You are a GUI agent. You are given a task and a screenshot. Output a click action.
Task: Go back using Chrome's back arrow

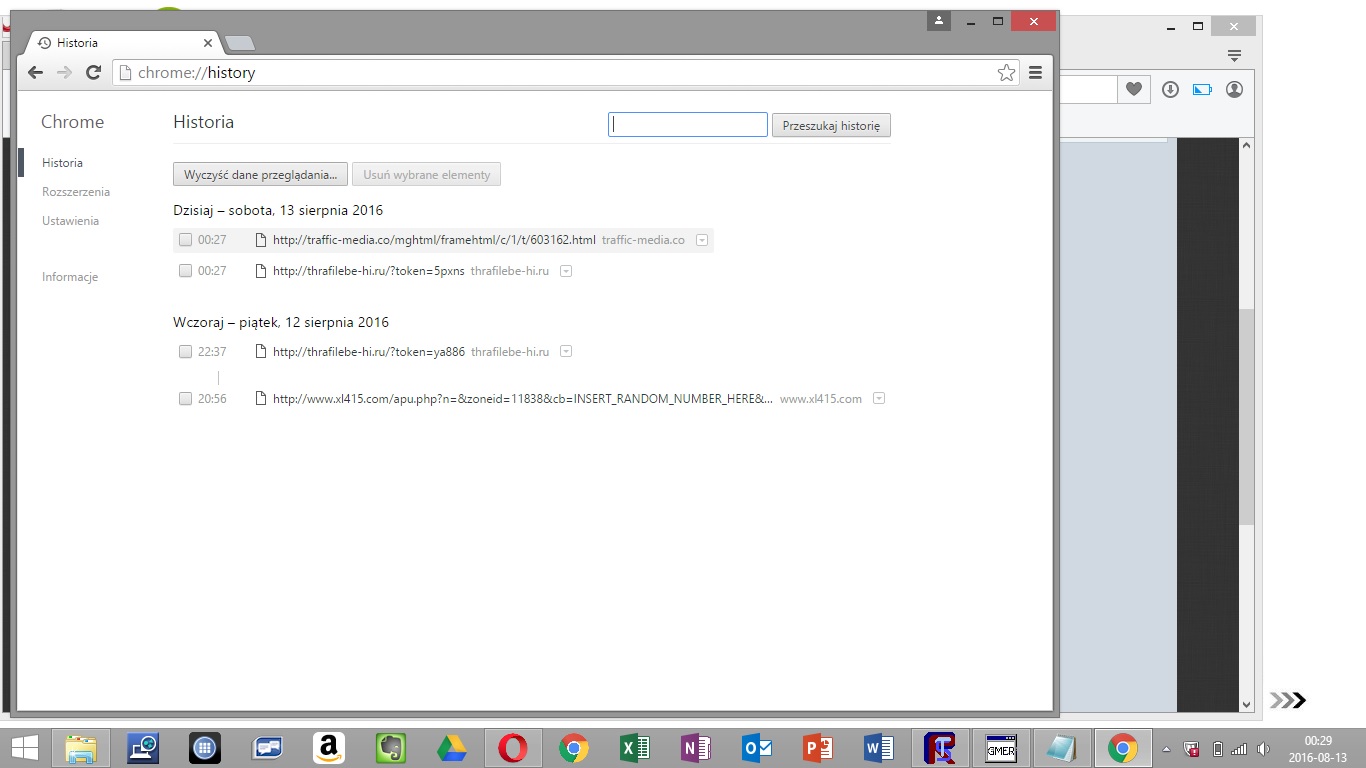pos(35,72)
